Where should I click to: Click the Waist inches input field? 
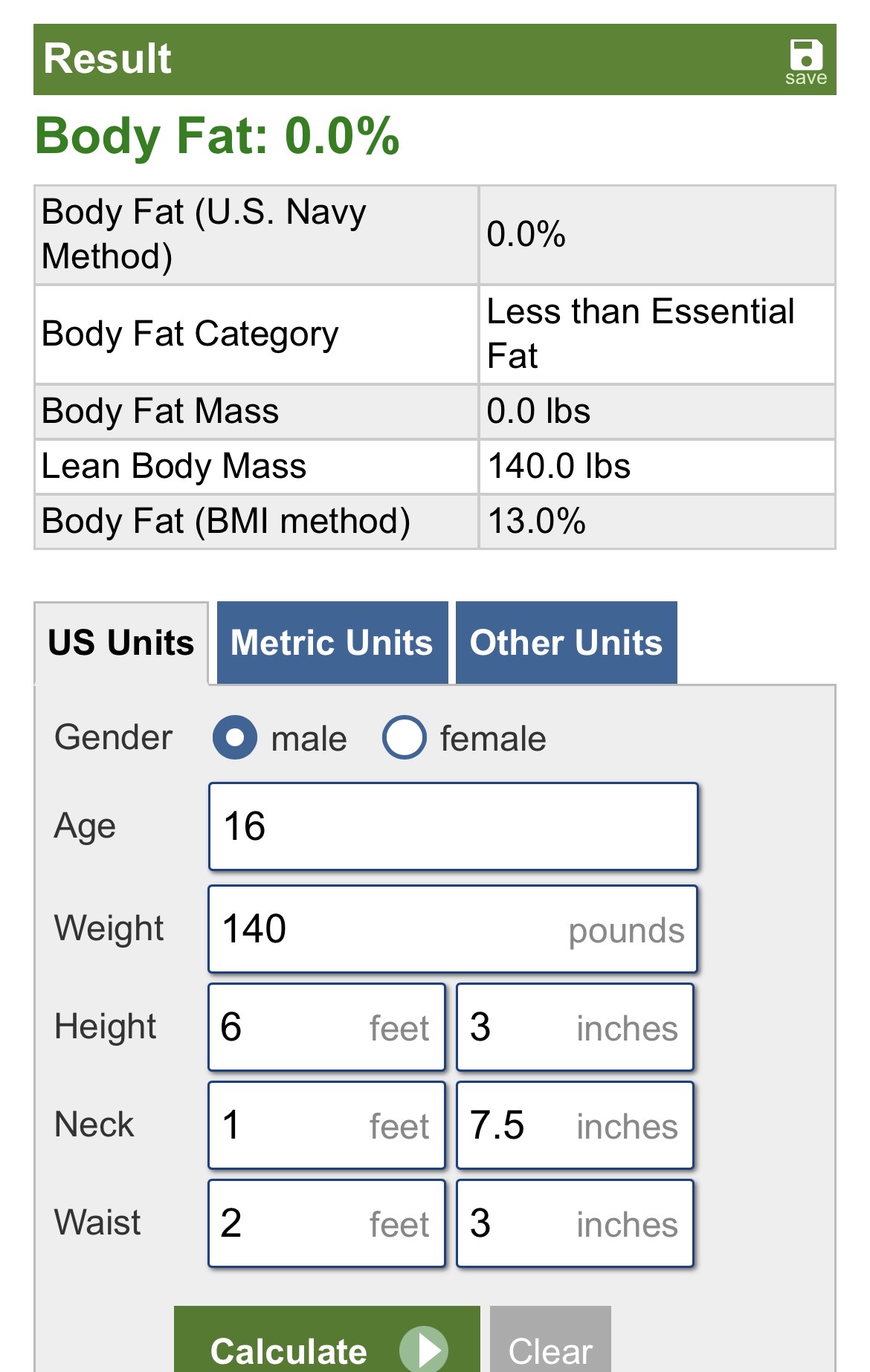tap(576, 1223)
